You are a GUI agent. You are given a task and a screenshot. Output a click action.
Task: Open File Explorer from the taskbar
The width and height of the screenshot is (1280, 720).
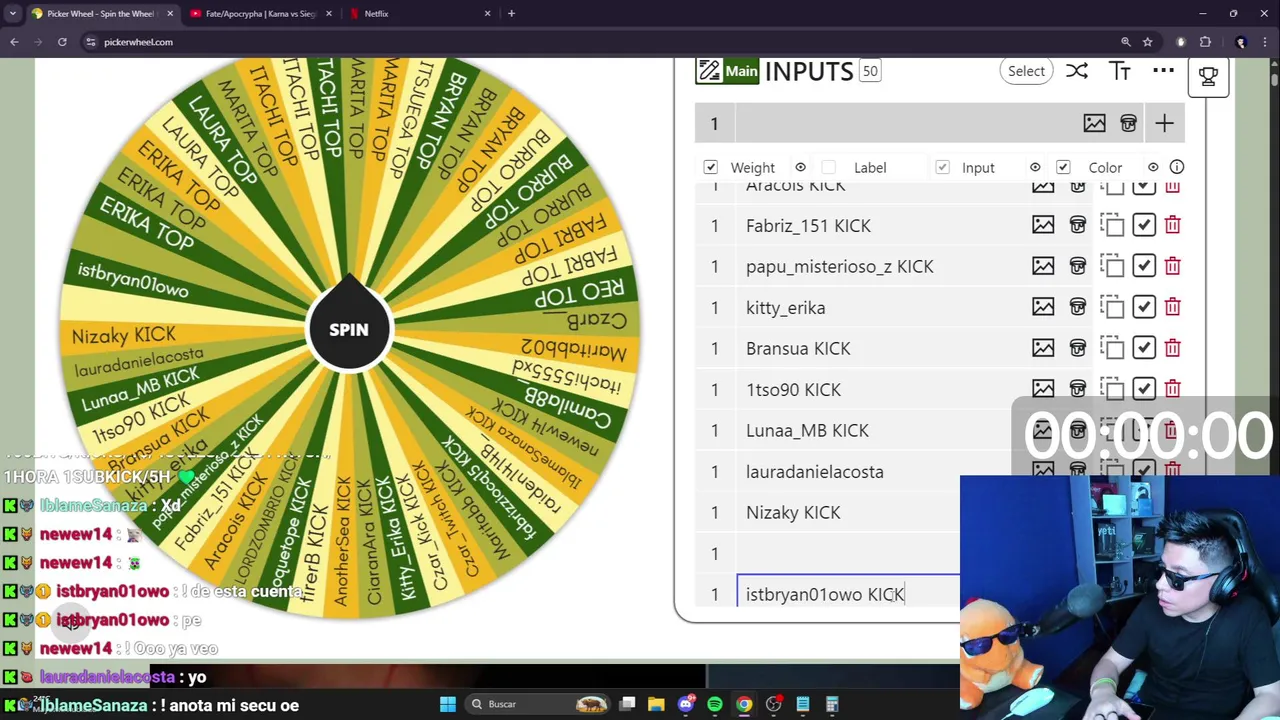656,704
